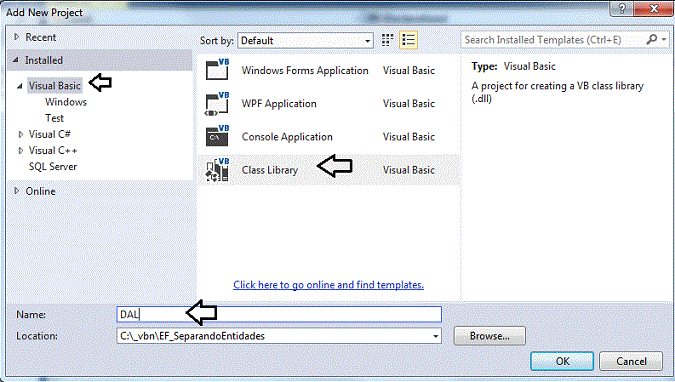
Task: Select the Visual Basic tree node
Action: tap(55, 86)
